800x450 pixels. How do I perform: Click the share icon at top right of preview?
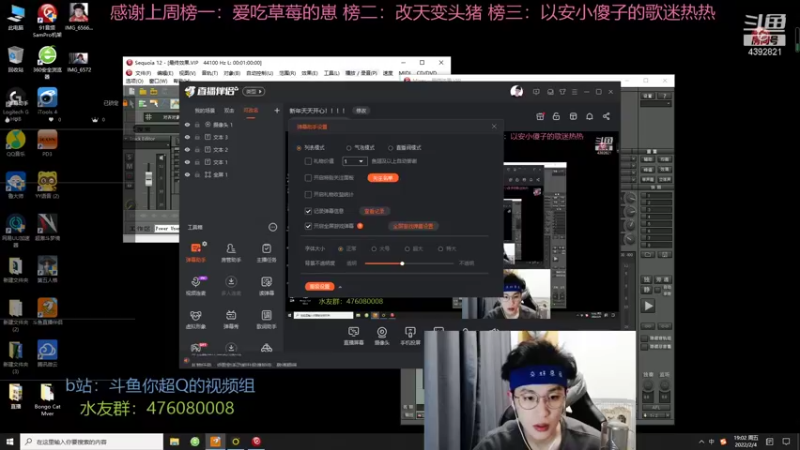point(606,116)
